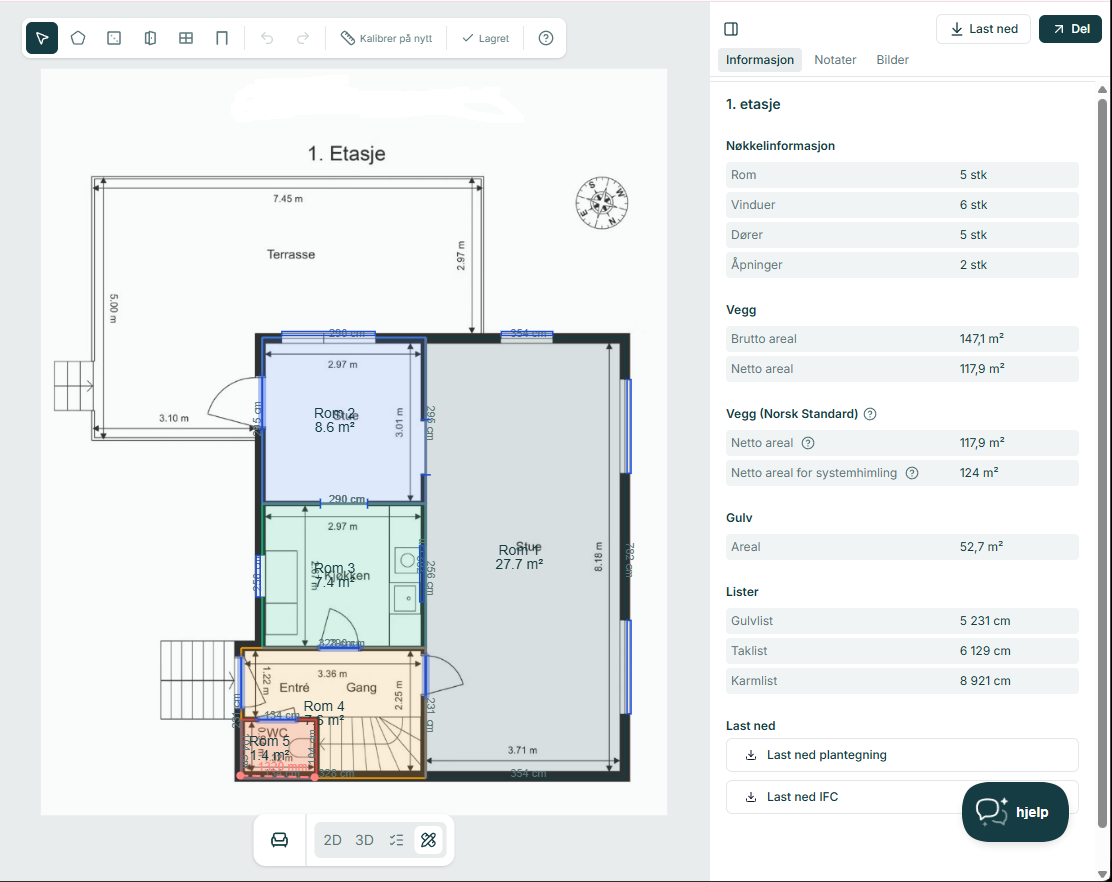Screen dimensions: 1112x882
Task: Activate the pentagon room drawing tool
Action: (x=79, y=38)
